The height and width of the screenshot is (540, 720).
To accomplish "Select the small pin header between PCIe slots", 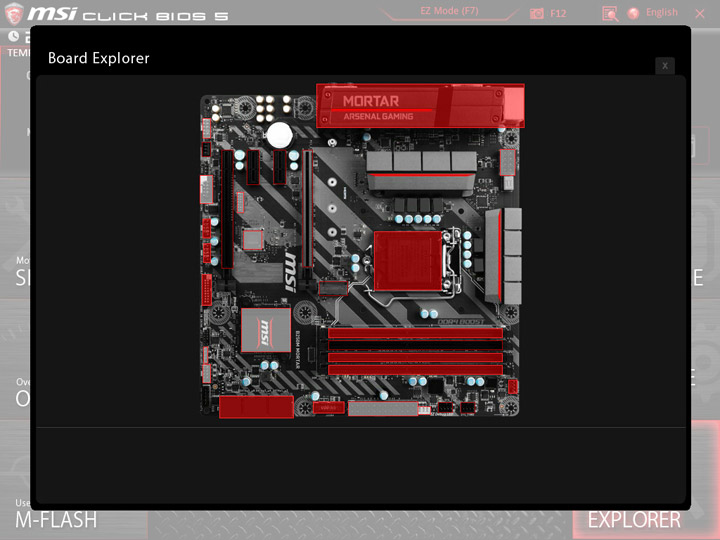I will [240, 202].
